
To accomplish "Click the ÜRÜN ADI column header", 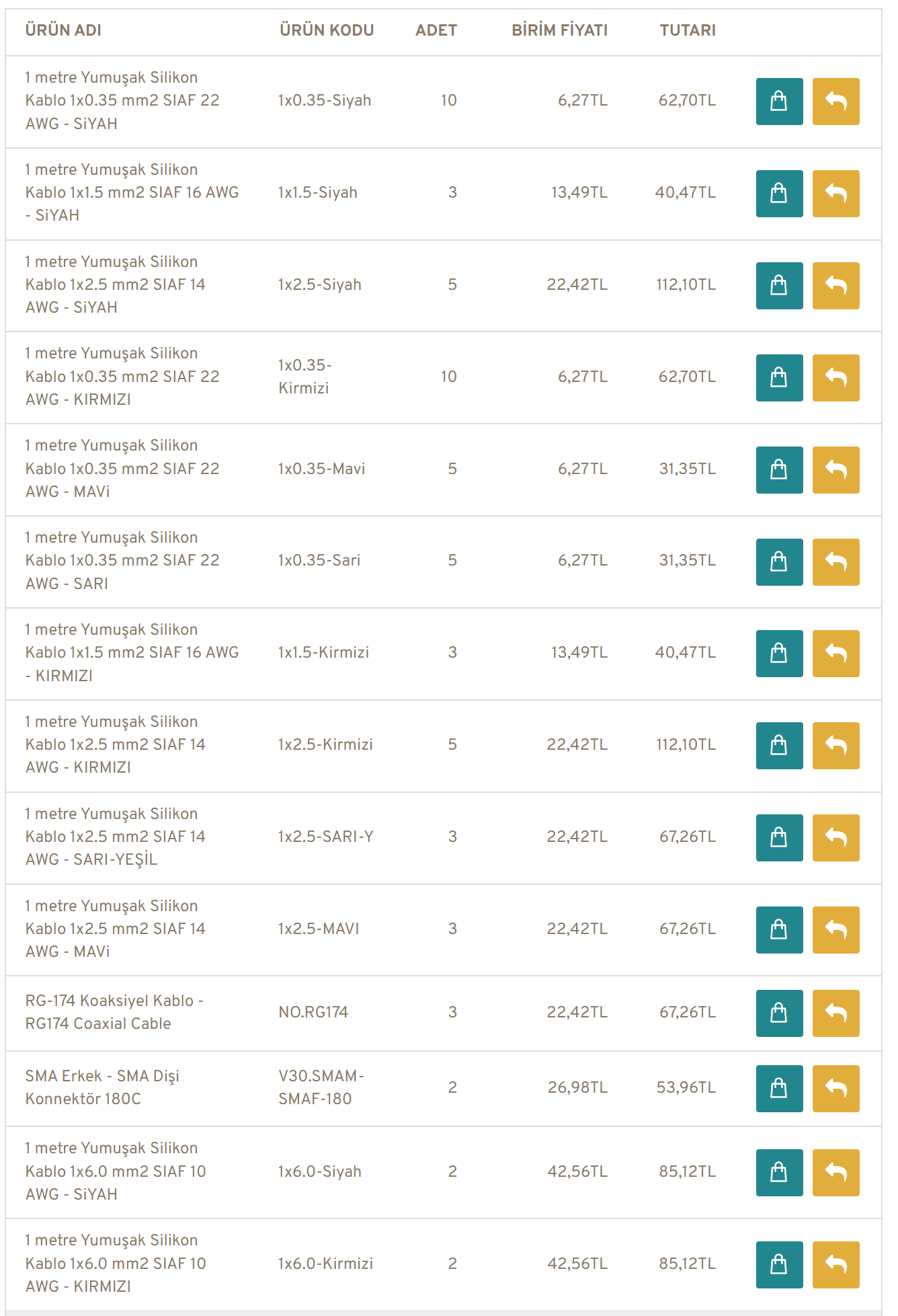I will [63, 30].
